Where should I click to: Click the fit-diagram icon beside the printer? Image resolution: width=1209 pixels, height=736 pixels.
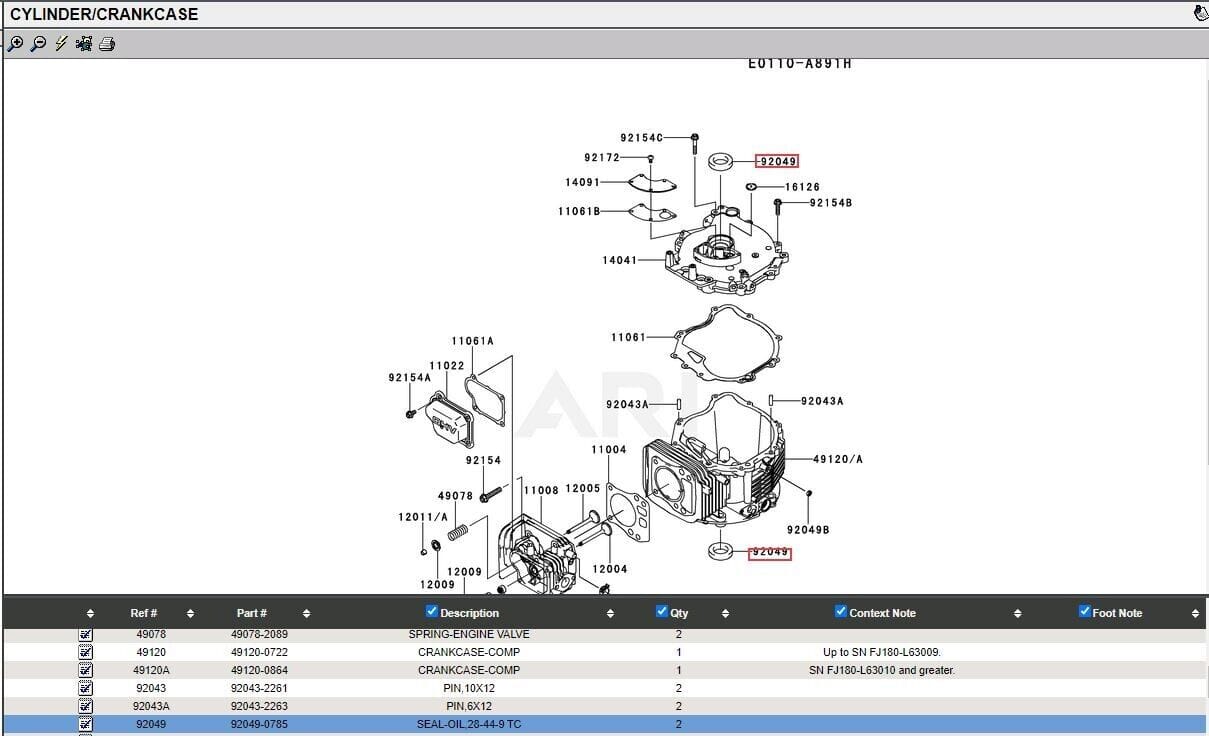[84, 44]
